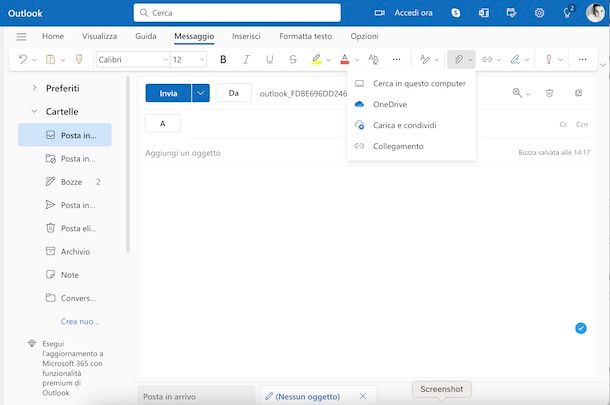
Task: Click the Crea nuova cartella link
Action: point(80,321)
